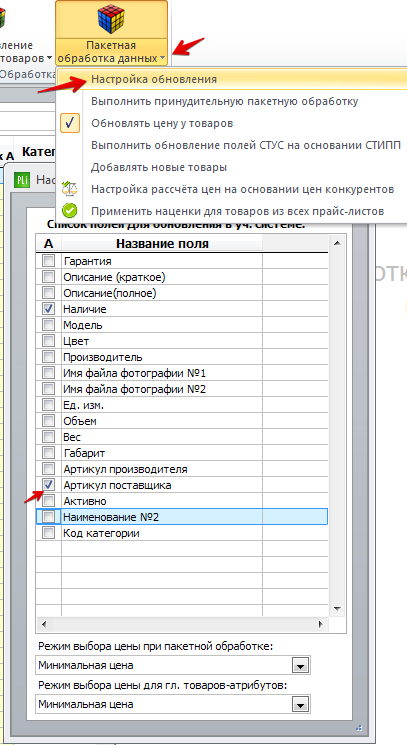Open the пакетной обработке price mode dropdown

coord(300,666)
